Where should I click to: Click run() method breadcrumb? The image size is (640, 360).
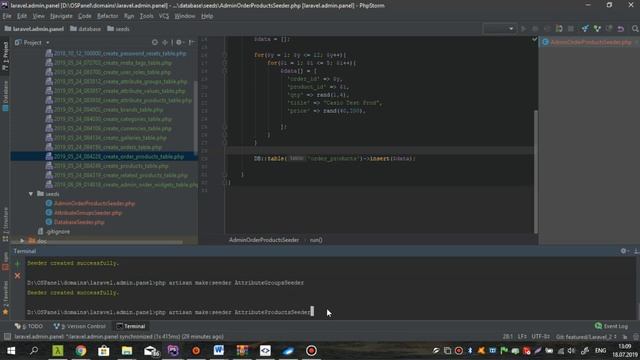[x=316, y=240]
